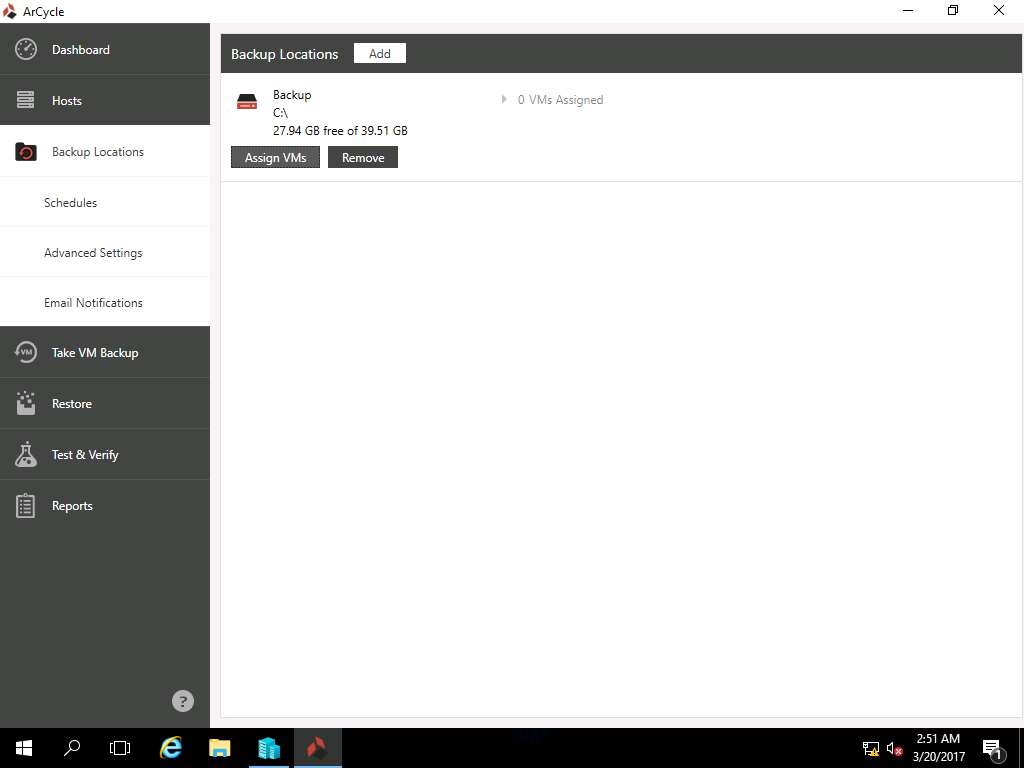Open the Windows Start menu
The width and height of the screenshot is (1024, 768).
(x=24, y=748)
